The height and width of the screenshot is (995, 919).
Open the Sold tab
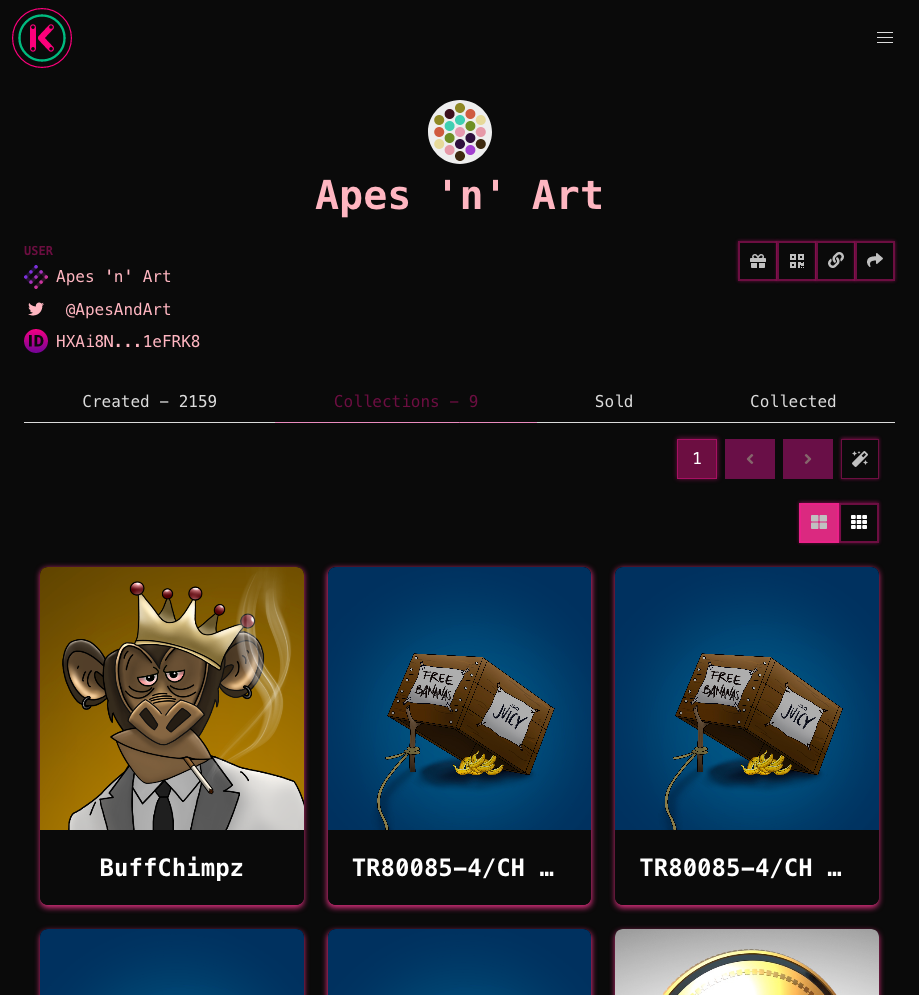pyautogui.click(x=614, y=402)
